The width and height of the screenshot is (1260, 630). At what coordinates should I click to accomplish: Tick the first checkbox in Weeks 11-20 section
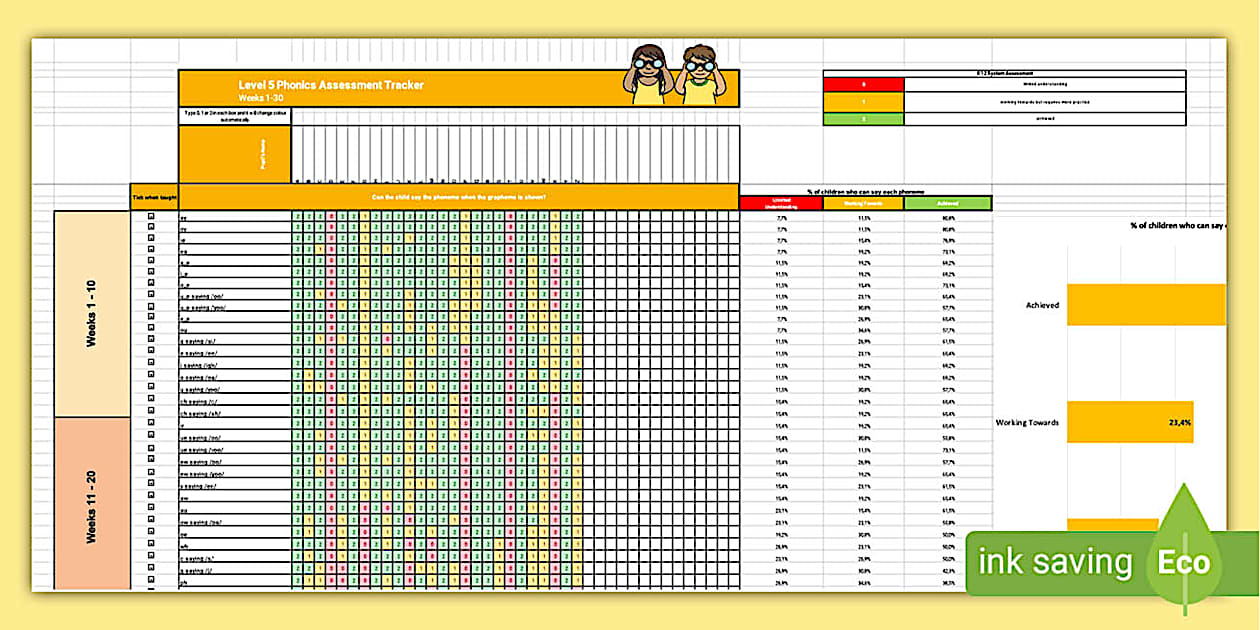point(150,421)
